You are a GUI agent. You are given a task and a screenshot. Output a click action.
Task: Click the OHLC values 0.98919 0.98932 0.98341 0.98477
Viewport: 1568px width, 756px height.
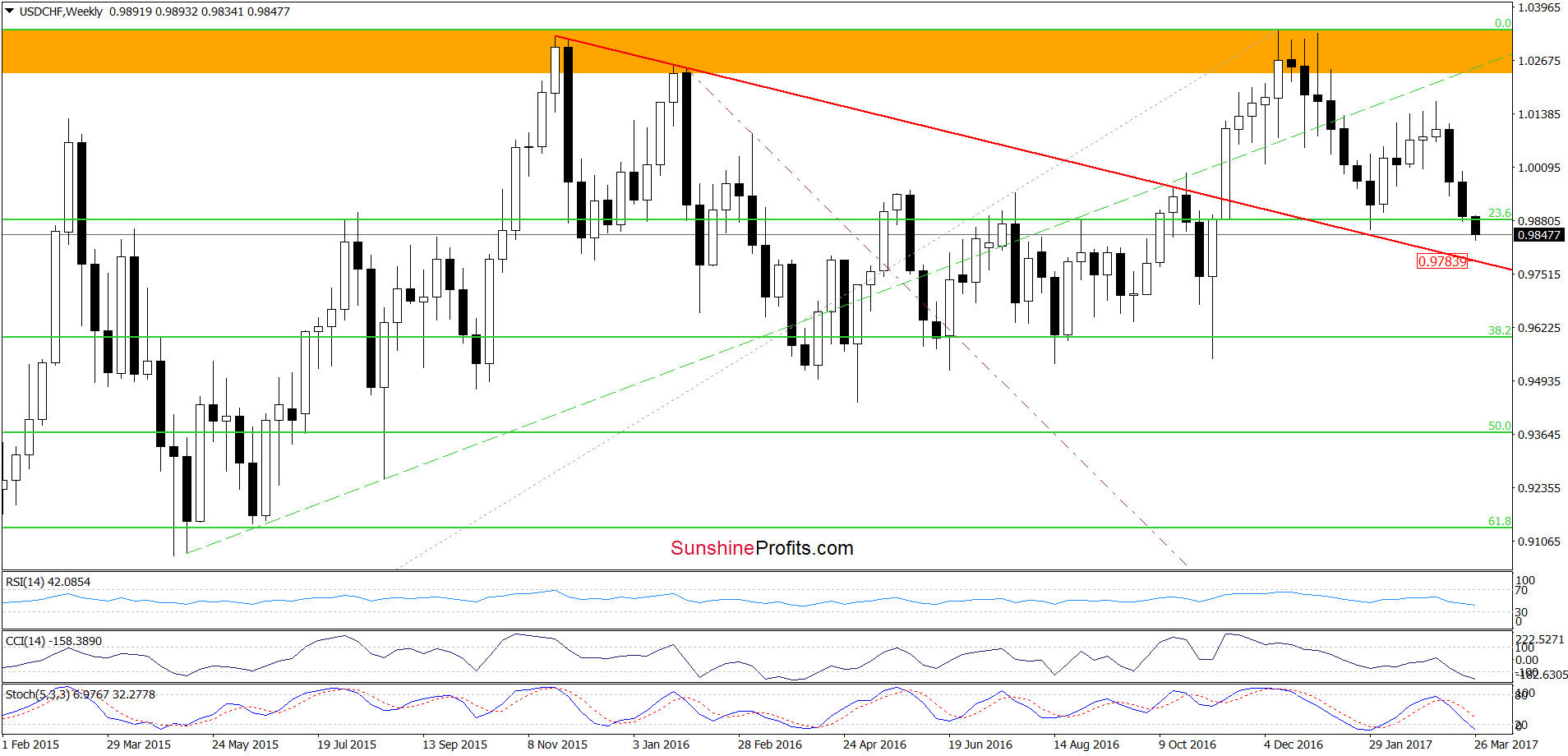coord(200,12)
